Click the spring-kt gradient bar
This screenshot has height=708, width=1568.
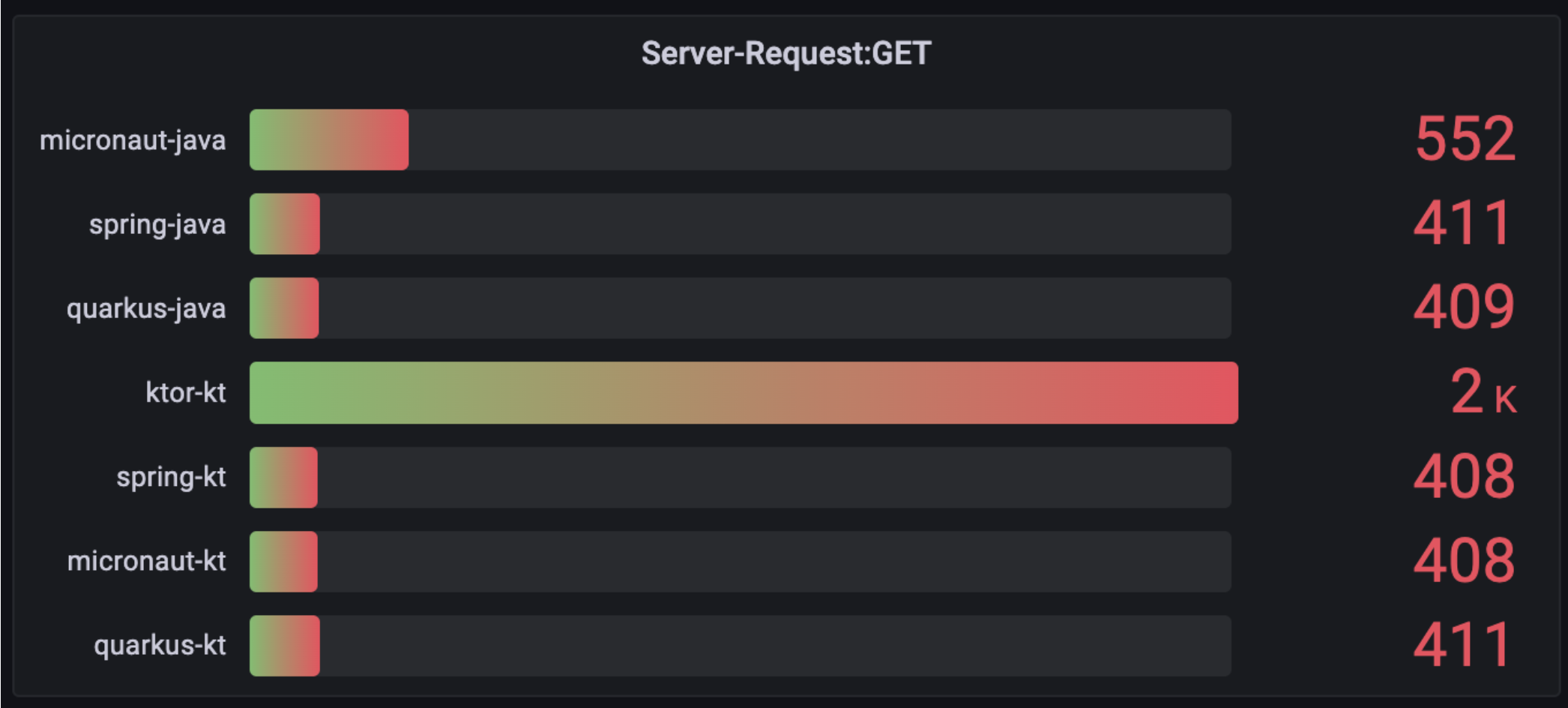coord(283,478)
